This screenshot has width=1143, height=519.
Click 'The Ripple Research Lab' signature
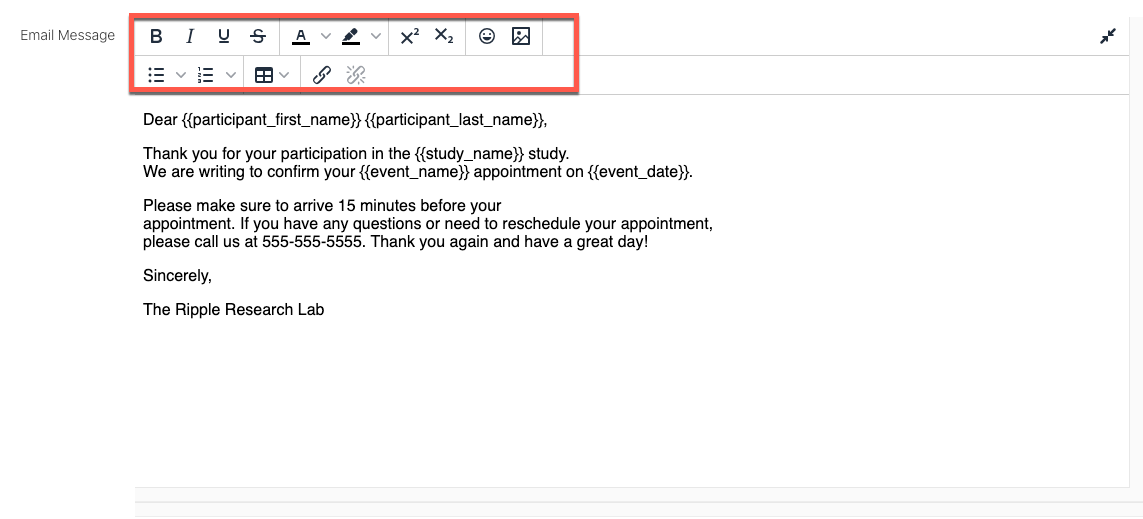pos(233,309)
